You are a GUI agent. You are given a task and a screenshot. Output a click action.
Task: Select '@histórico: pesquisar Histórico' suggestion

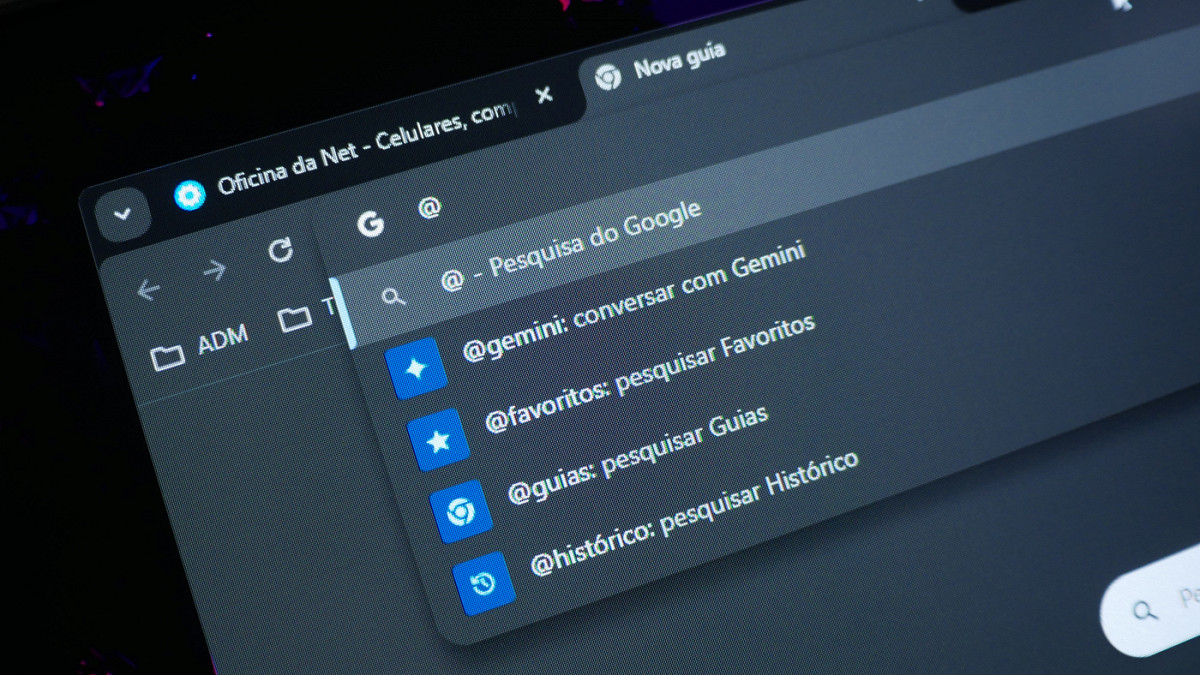[694, 512]
